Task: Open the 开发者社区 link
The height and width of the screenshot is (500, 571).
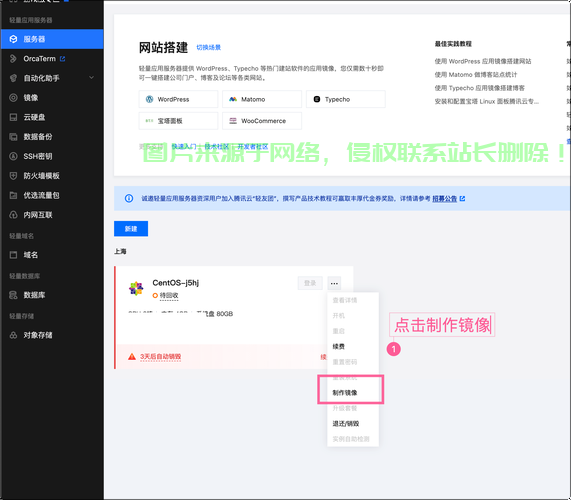Action: tap(253, 146)
